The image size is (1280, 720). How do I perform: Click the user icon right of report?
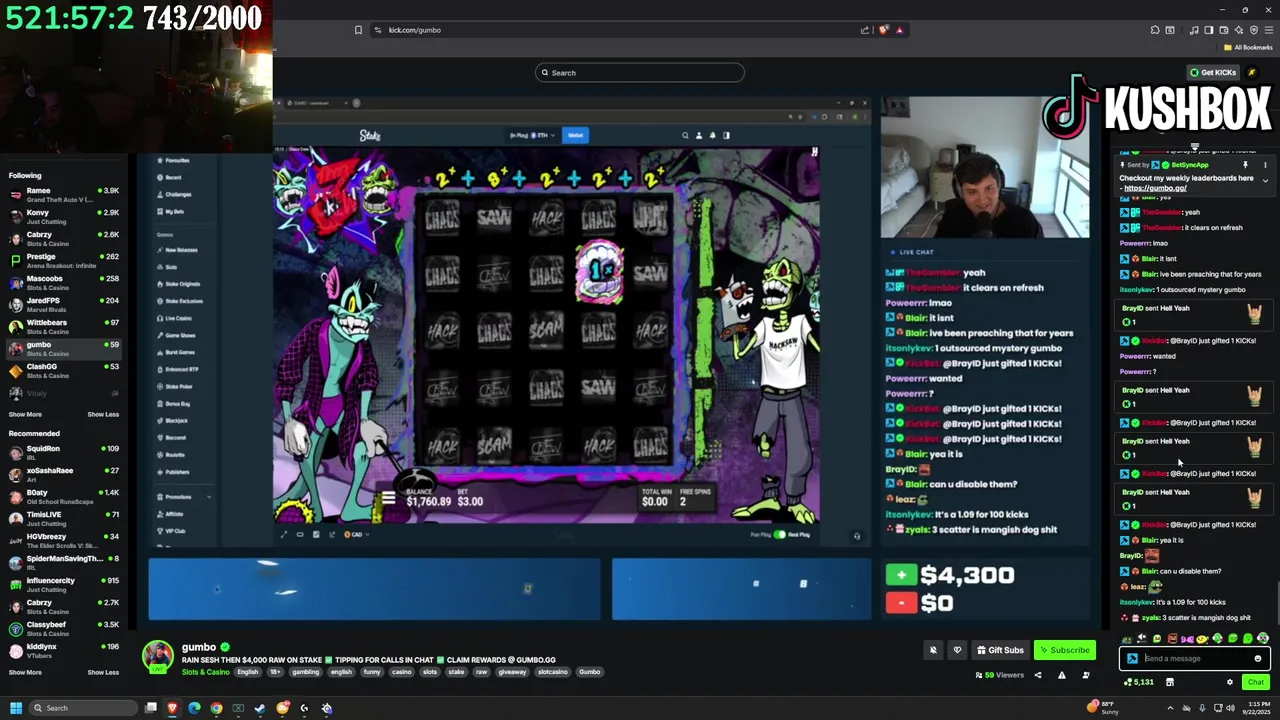coord(1086,675)
